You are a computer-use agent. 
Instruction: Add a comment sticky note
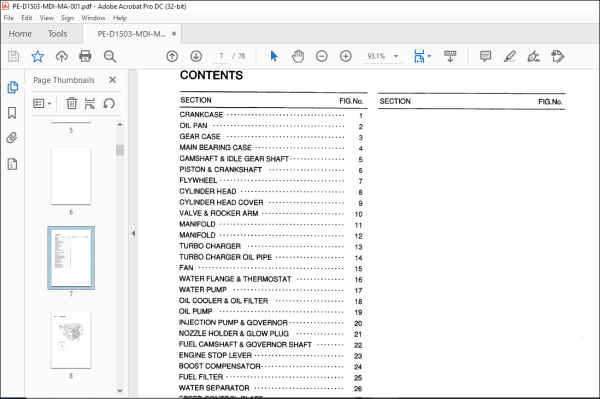(x=486, y=56)
